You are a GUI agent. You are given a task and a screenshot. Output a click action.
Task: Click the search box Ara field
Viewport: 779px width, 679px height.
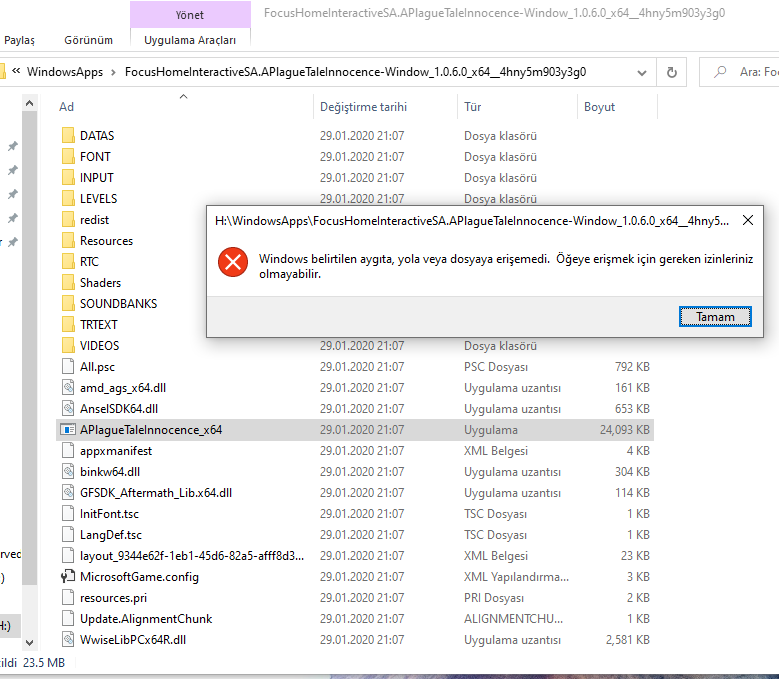point(739,73)
